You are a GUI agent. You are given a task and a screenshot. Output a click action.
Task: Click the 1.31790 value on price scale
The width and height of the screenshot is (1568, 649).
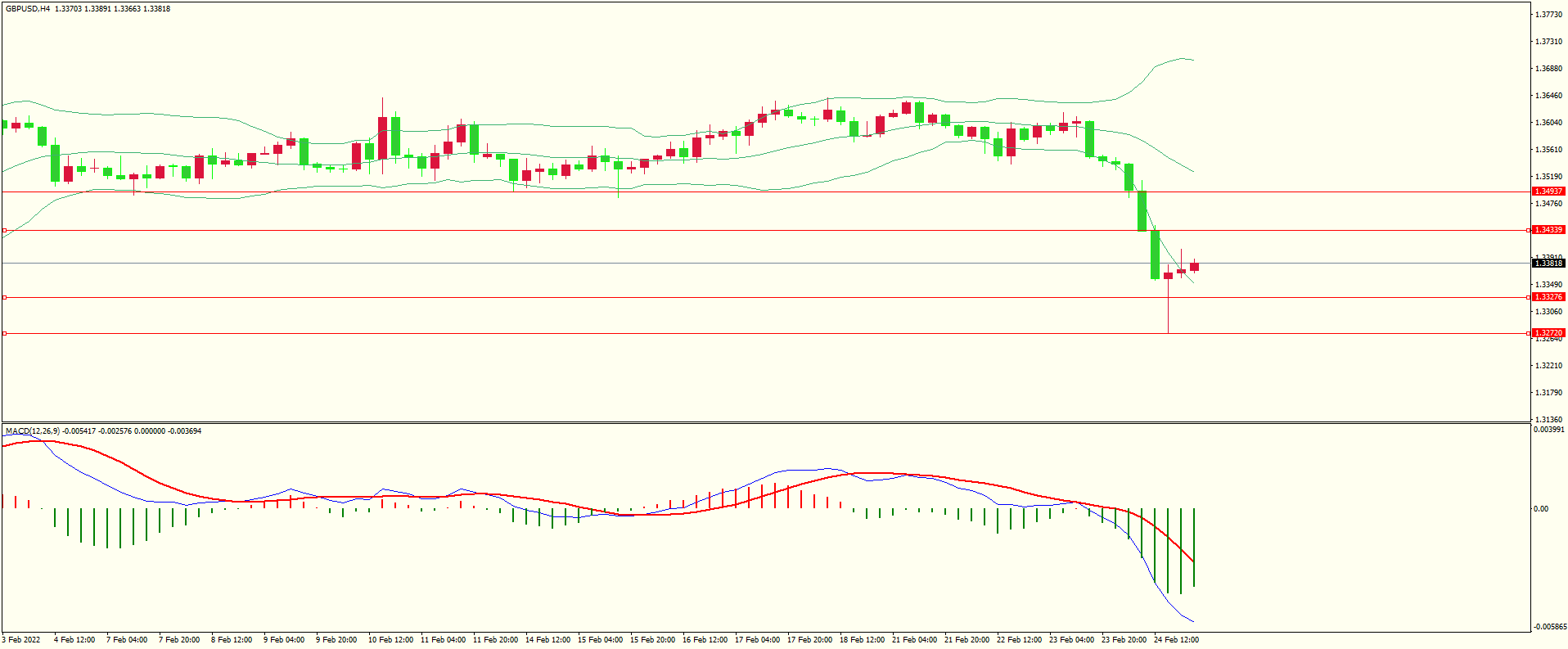(1549, 393)
